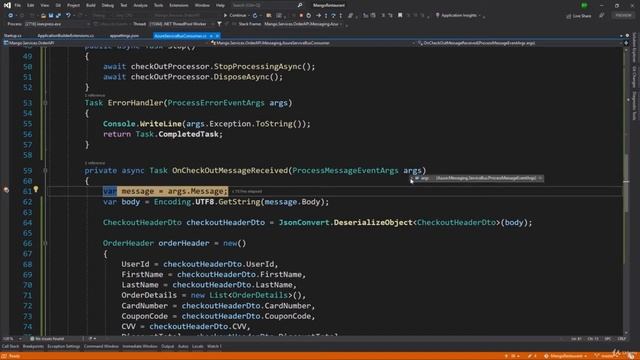Click the Preview button at top right
The height and width of the screenshot is (360, 640).
tap(623, 15)
